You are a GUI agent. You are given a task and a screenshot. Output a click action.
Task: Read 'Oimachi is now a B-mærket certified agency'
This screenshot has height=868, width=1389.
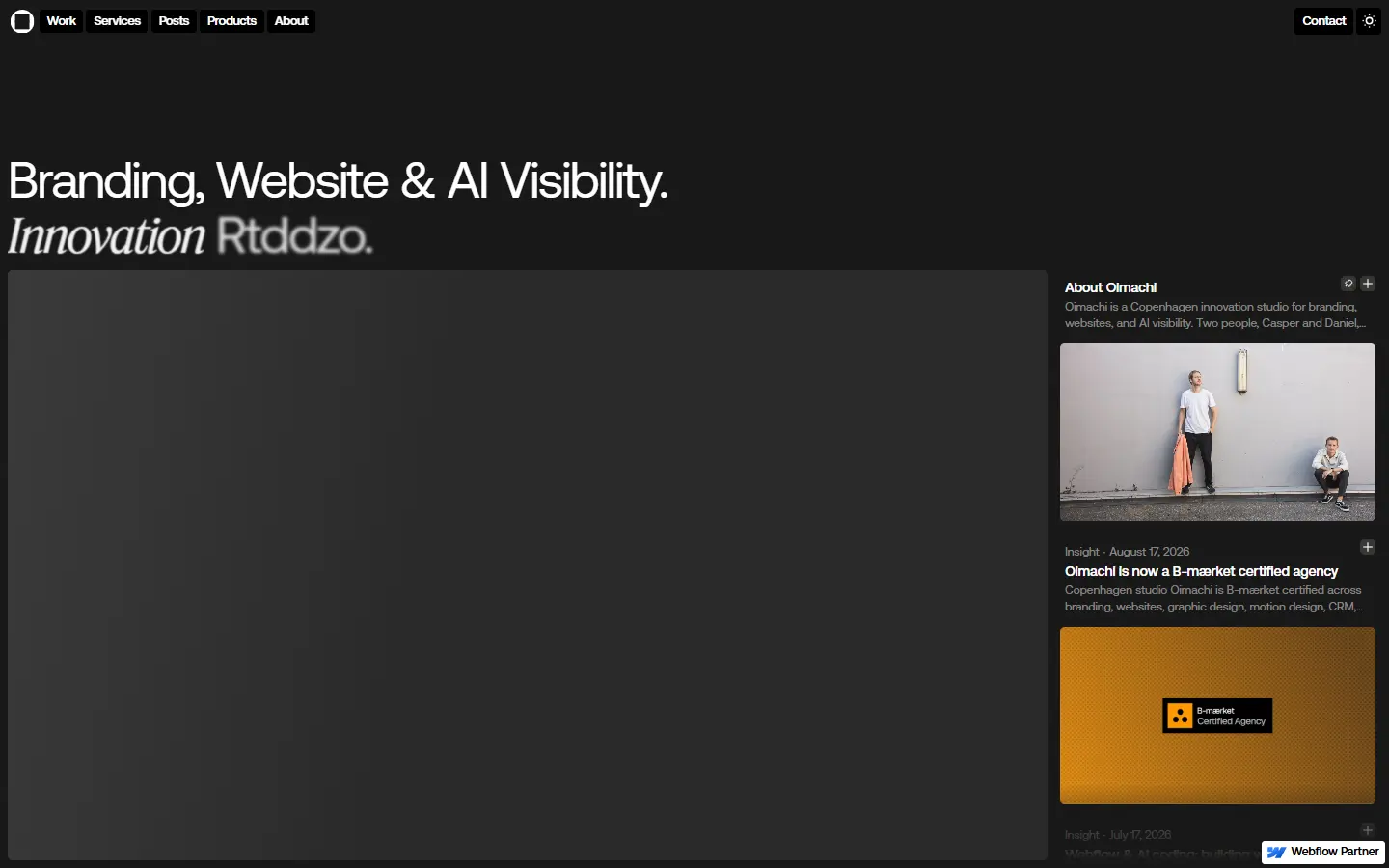coord(1201,571)
